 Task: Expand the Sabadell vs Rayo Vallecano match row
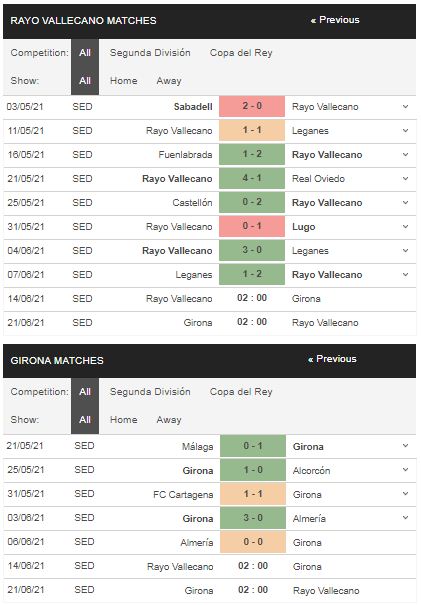[405, 106]
